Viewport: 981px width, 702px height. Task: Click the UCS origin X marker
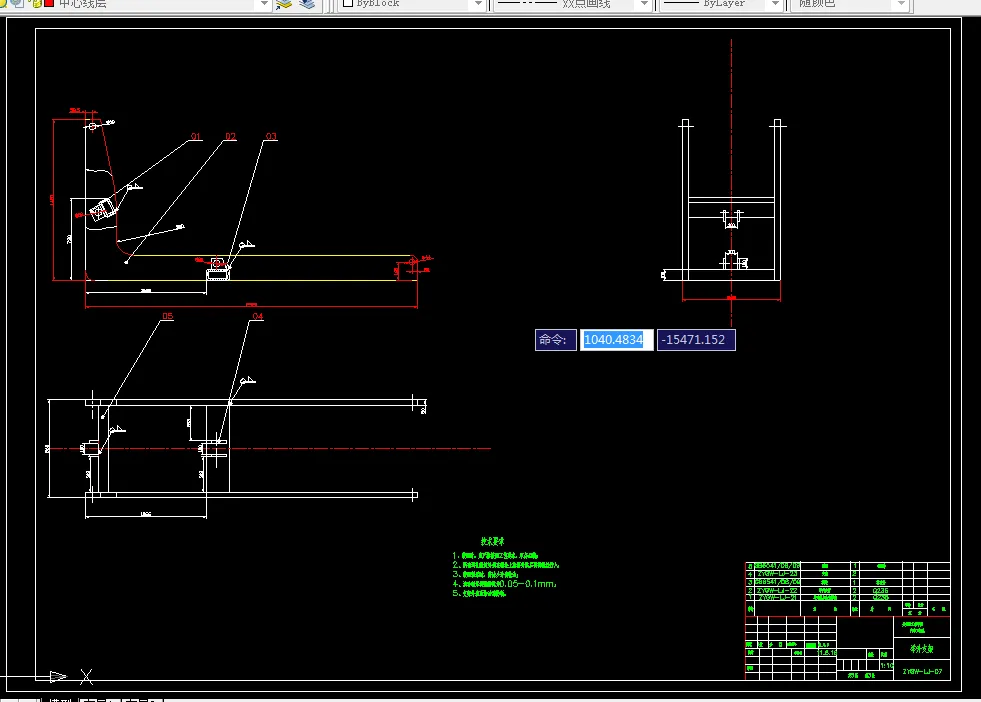tap(86, 676)
